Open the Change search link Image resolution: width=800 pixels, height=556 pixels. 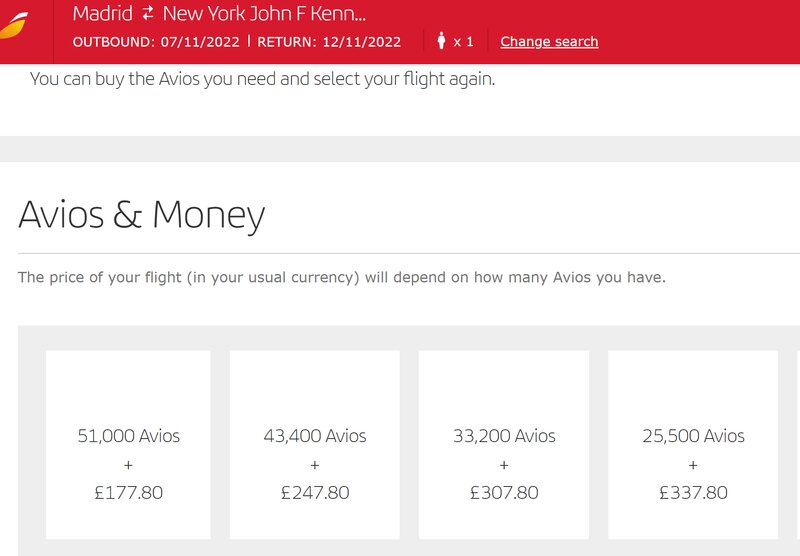tap(549, 41)
